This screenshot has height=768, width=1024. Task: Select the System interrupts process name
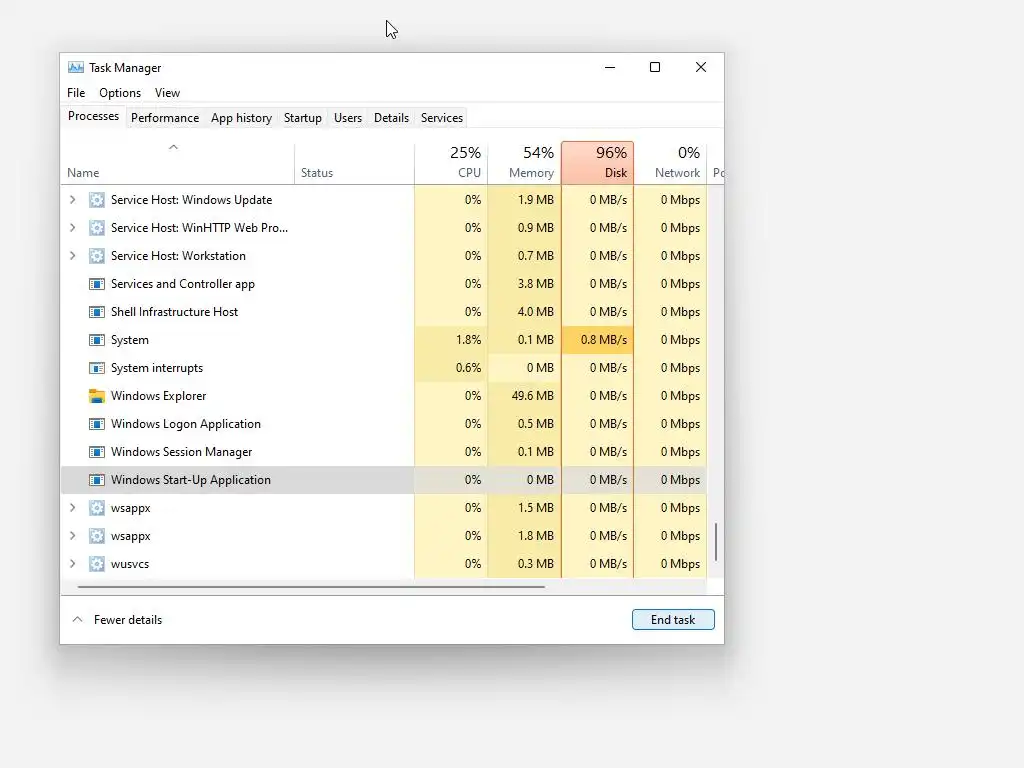157,368
